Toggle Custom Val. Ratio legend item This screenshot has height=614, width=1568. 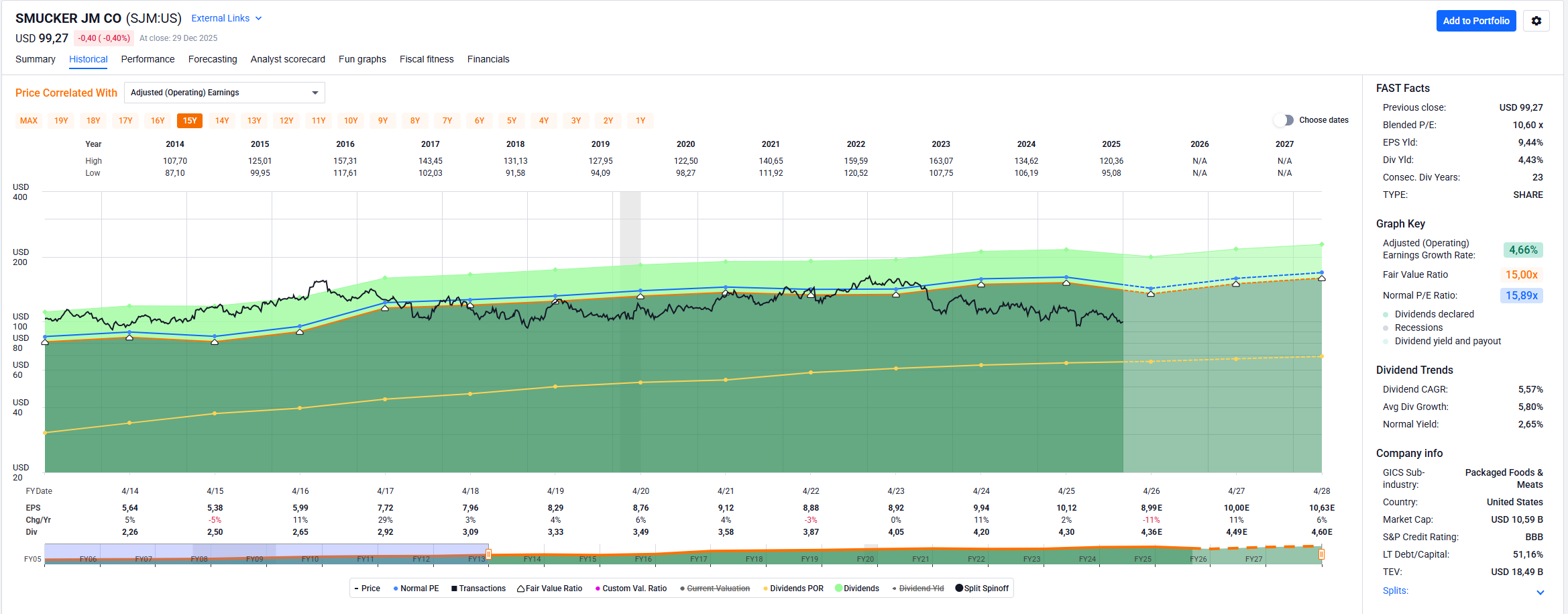pyautogui.click(x=631, y=589)
